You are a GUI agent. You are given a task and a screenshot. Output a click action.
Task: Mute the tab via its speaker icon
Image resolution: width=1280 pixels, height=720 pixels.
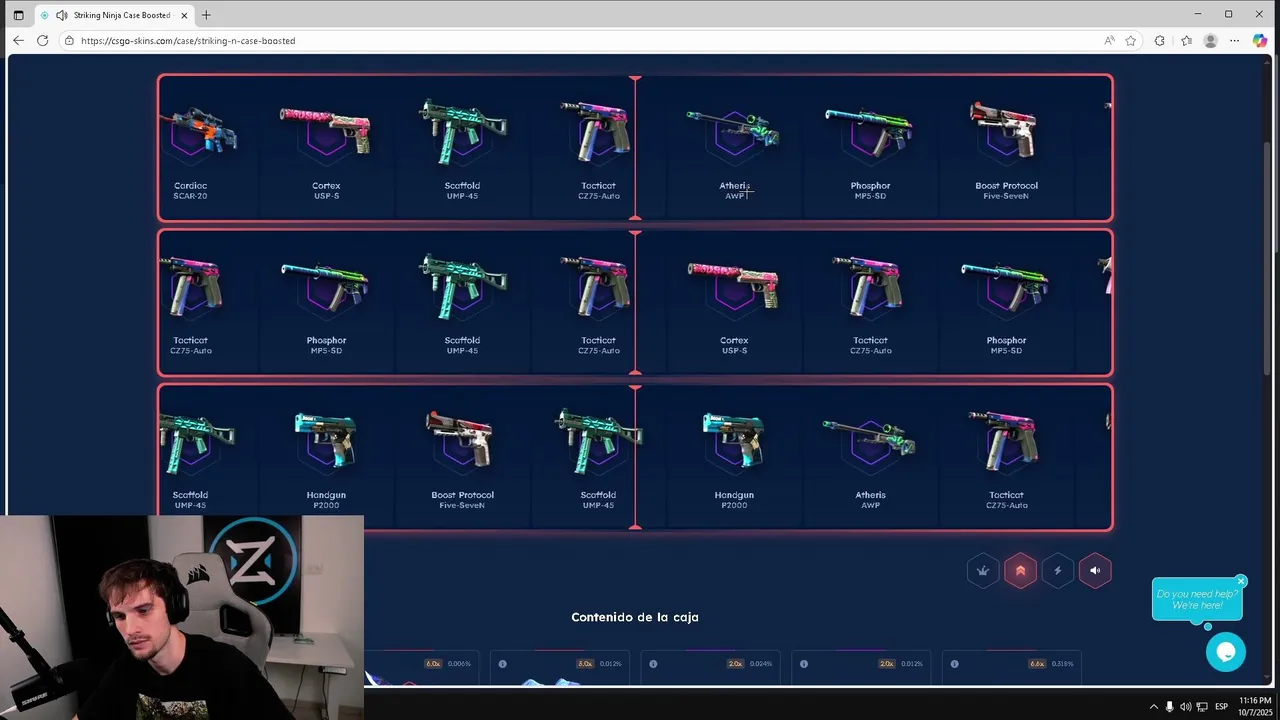tap(62, 15)
